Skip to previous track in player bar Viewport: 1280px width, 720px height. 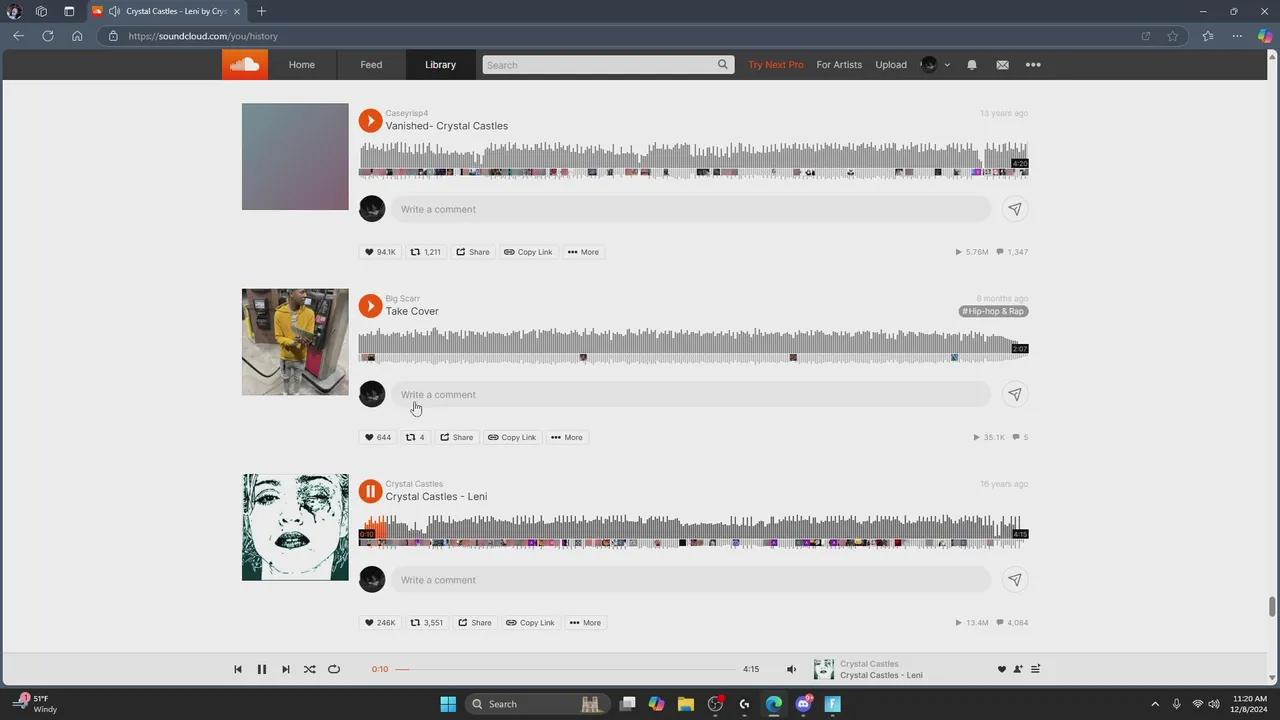(x=238, y=669)
